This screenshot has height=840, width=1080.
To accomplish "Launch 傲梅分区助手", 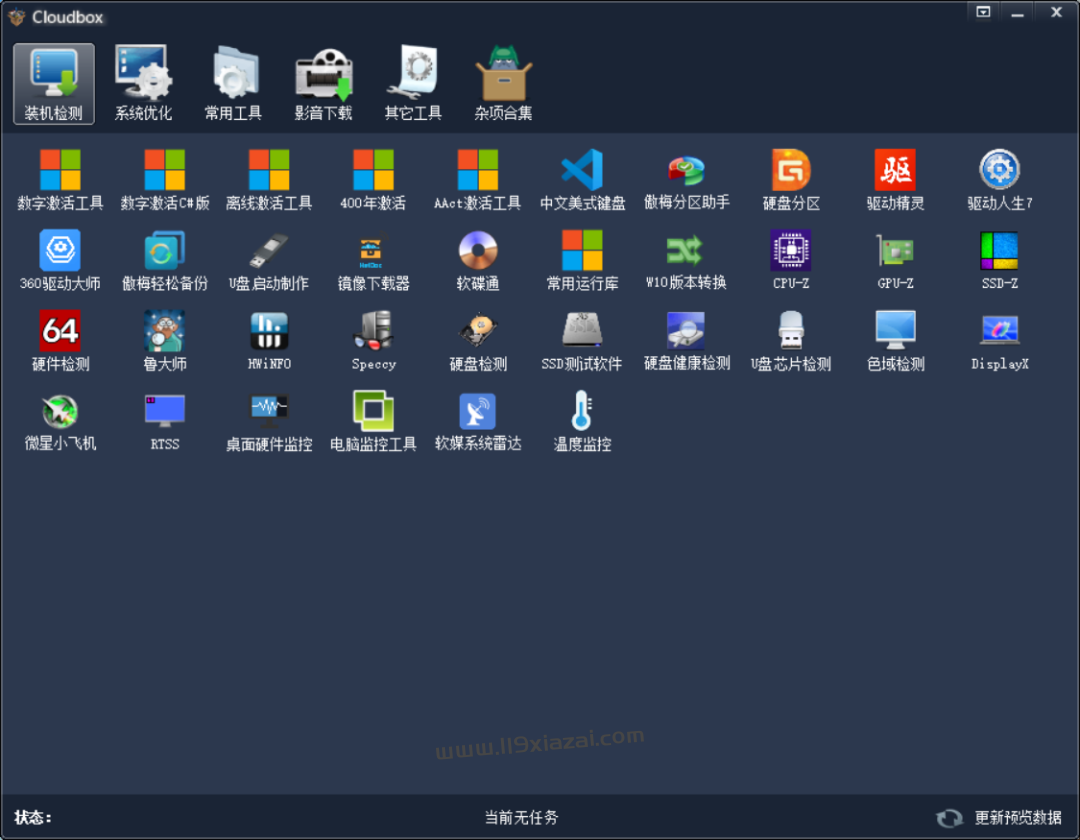I will tap(687, 180).
